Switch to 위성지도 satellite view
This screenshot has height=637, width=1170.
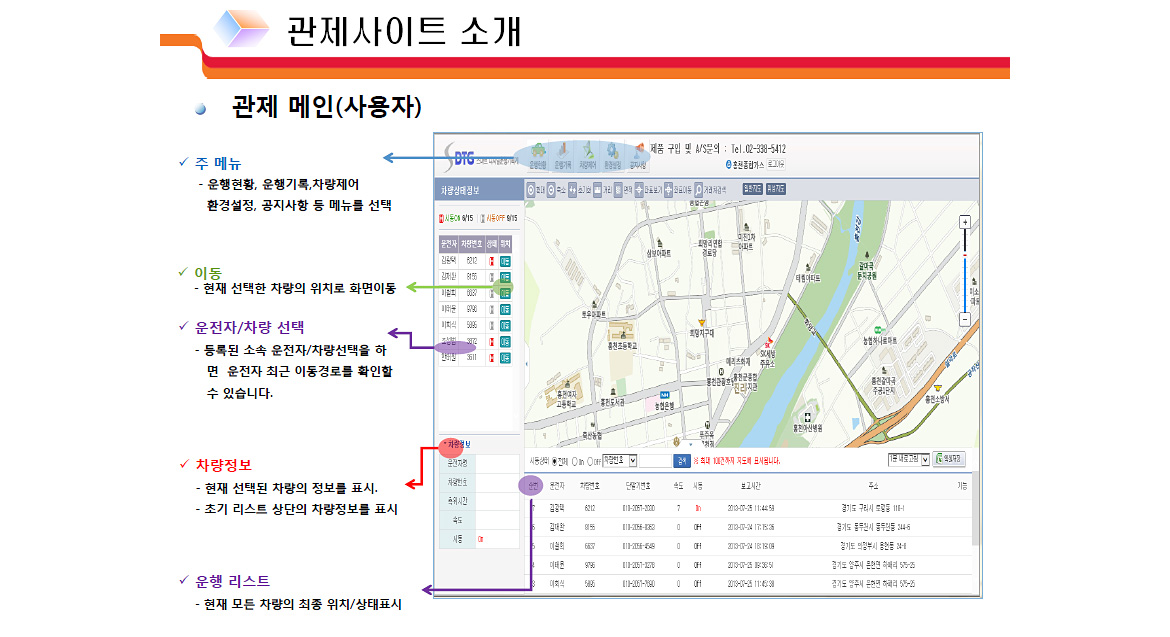click(776, 188)
